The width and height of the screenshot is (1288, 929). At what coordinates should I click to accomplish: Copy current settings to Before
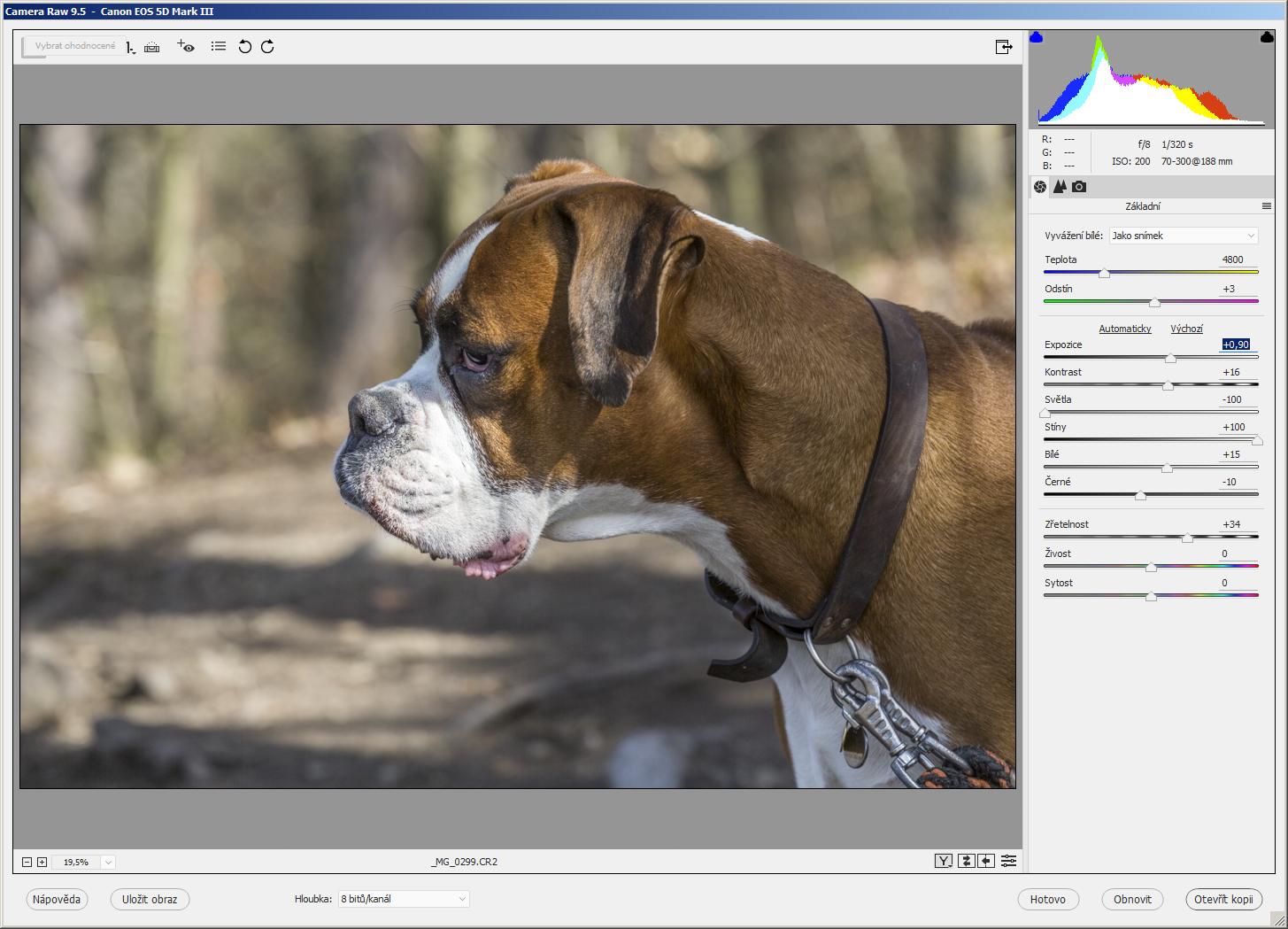point(986,861)
